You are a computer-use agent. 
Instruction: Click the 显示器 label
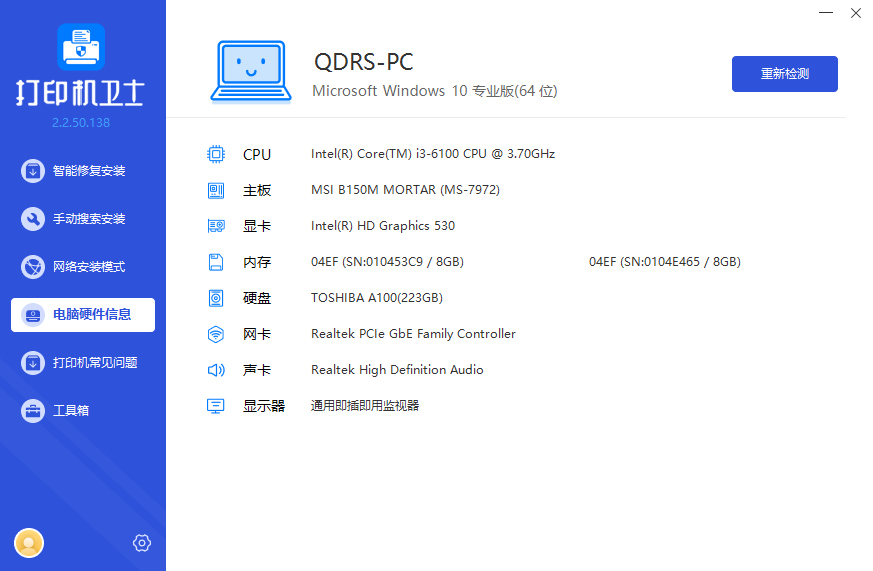pyautogui.click(x=264, y=406)
